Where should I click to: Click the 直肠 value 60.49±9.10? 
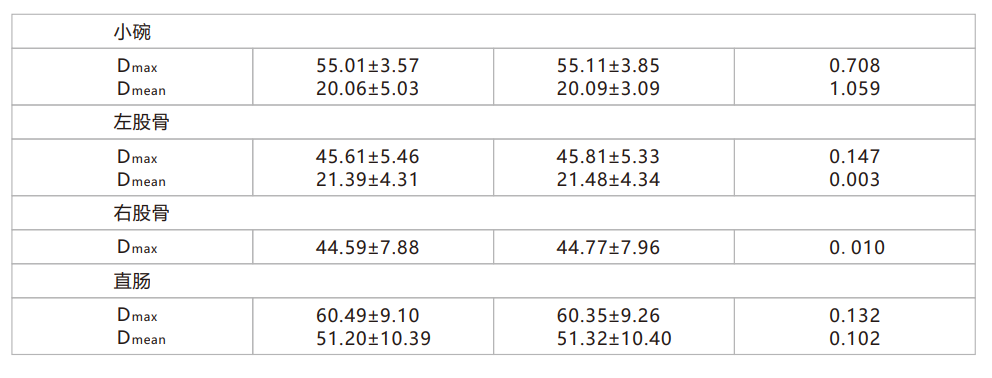[x=367, y=315]
